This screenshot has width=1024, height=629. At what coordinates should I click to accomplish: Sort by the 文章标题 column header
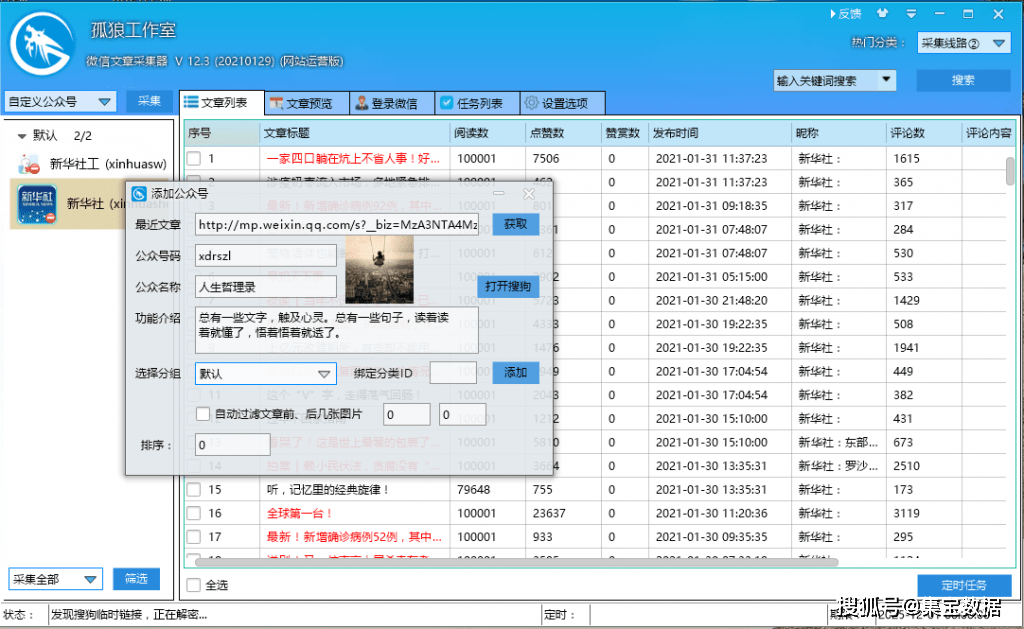(x=355, y=133)
